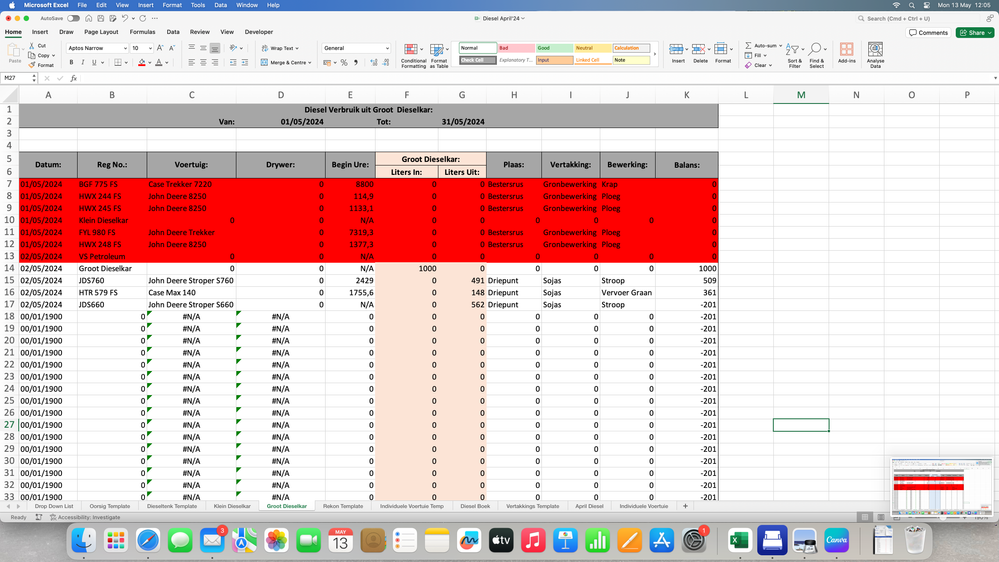Click the Orientation text angle icon
This screenshot has height=562, width=999.
(233, 48)
